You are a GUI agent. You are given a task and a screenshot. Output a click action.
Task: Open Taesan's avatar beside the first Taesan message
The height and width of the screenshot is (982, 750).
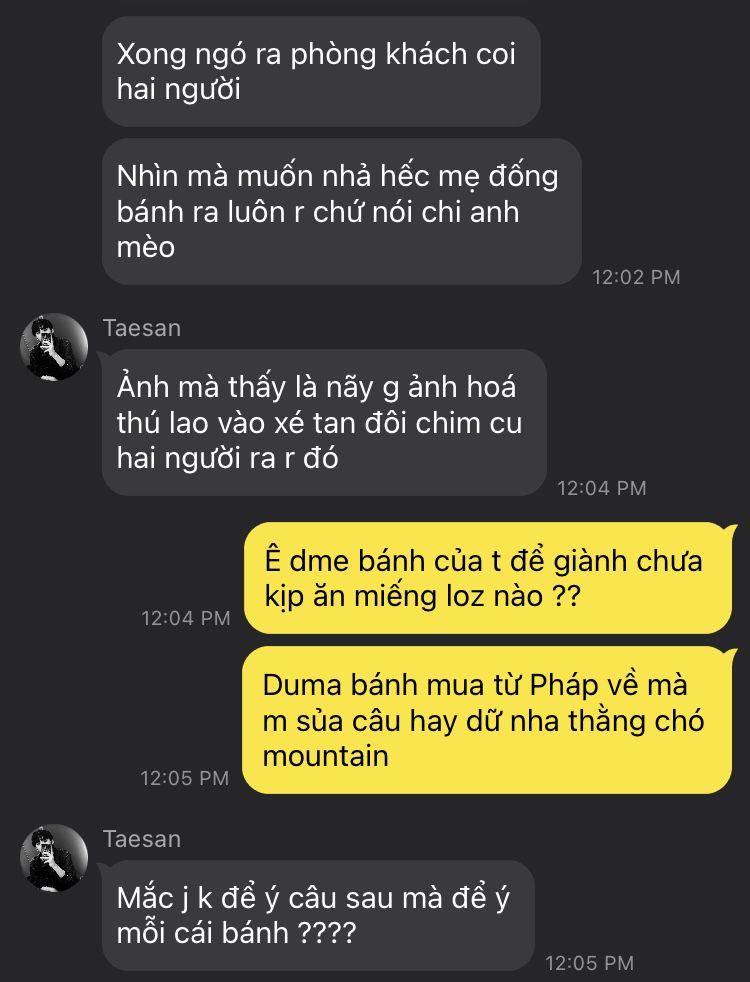point(54,347)
